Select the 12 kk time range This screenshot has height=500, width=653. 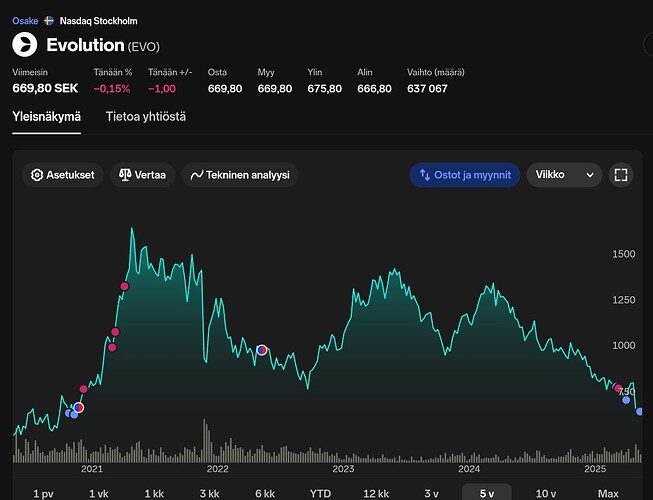(x=376, y=494)
